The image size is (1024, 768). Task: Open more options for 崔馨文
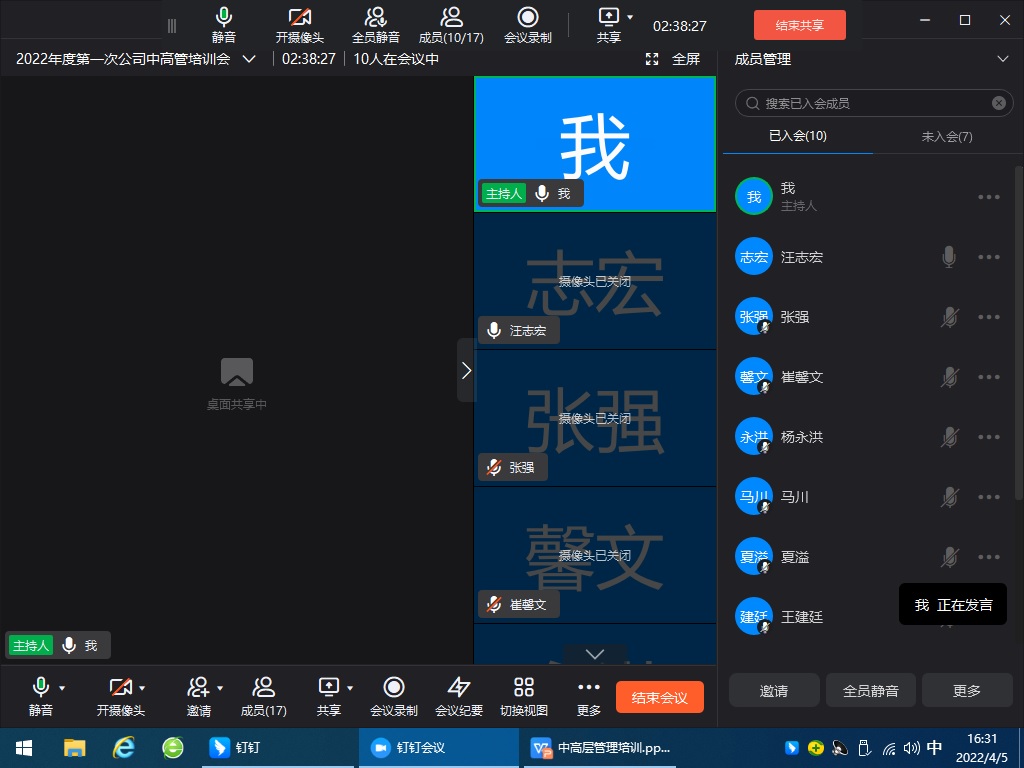989,377
